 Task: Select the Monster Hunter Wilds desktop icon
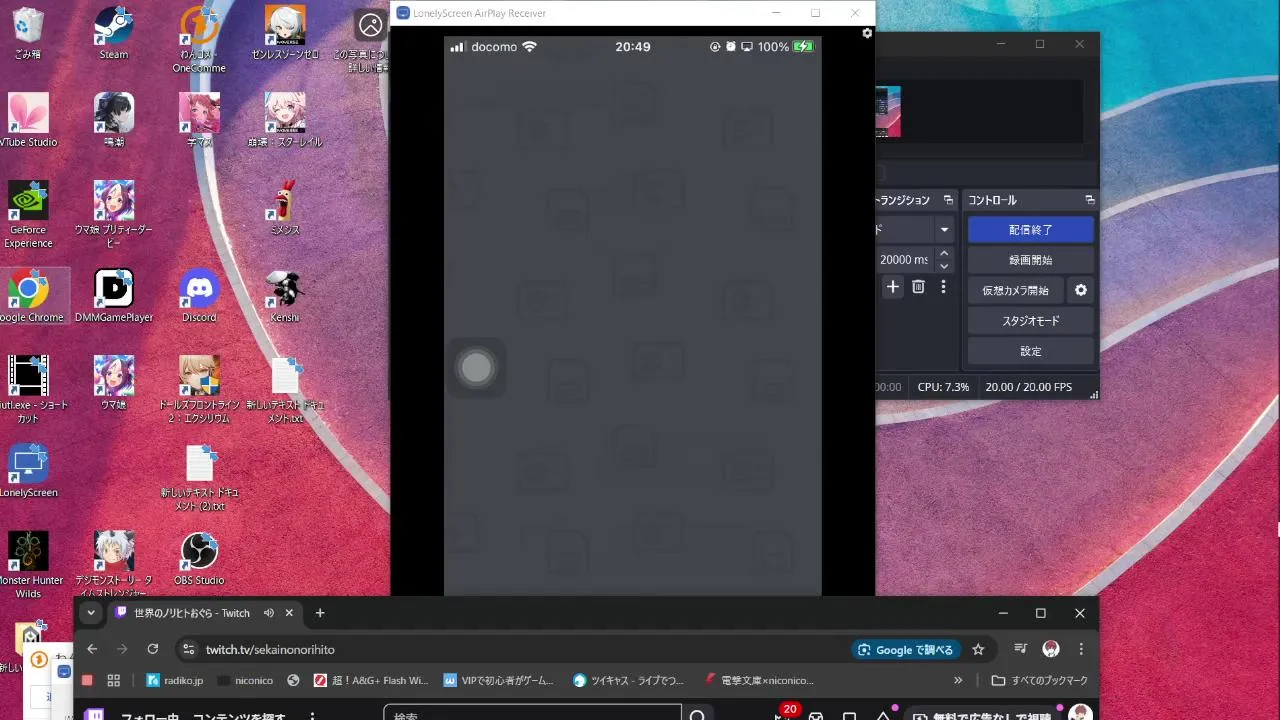tap(28, 565)
